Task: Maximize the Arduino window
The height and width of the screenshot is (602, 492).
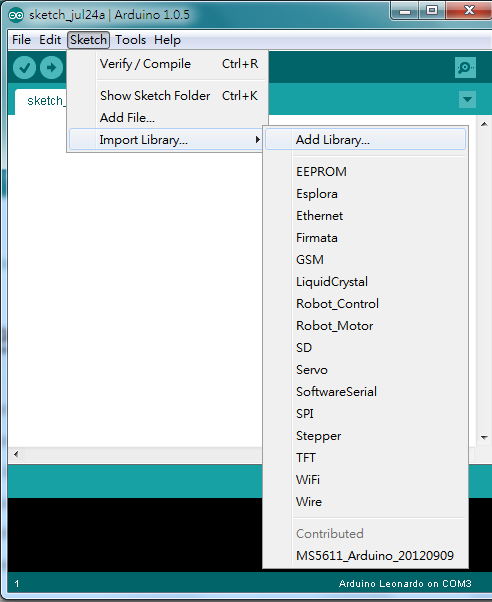Action: tap(432, 10)
